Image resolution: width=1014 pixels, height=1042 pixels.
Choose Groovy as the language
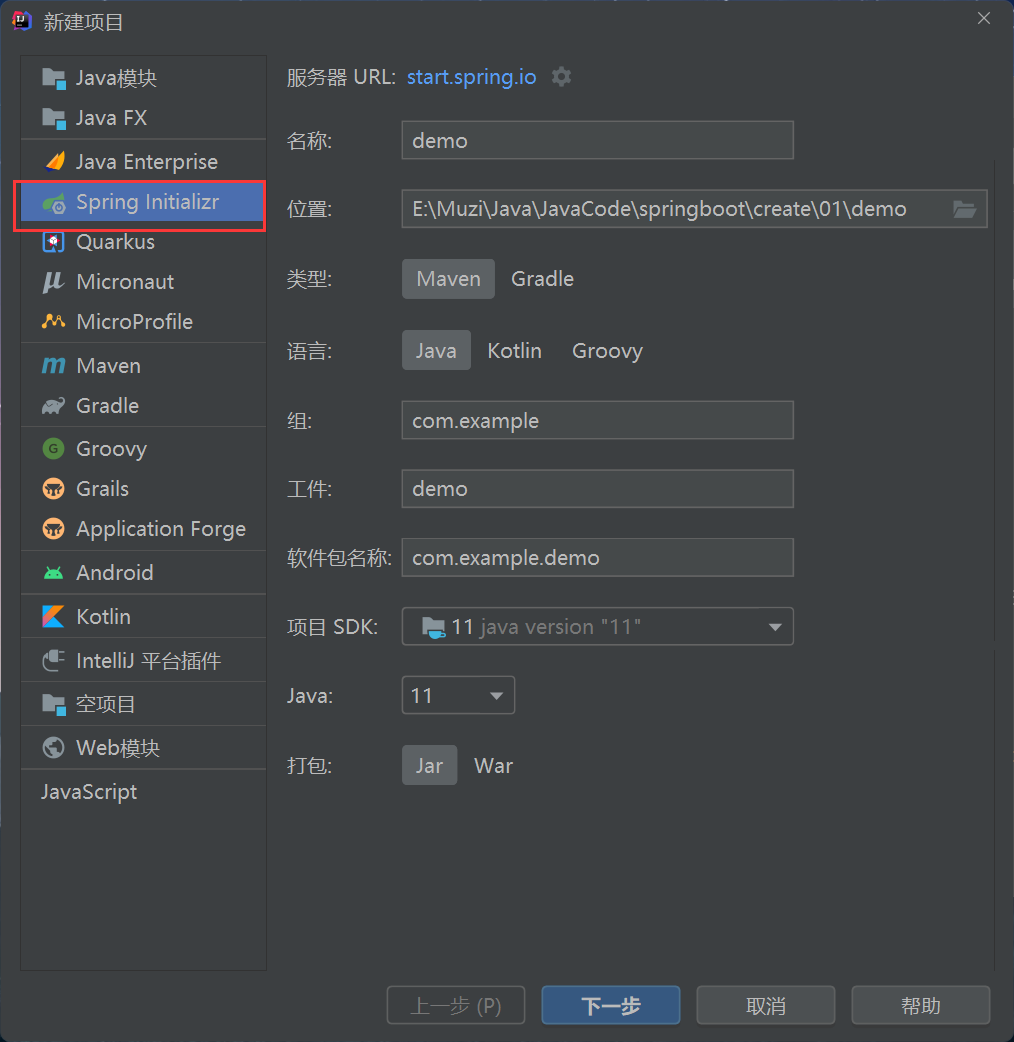(607, 350)
